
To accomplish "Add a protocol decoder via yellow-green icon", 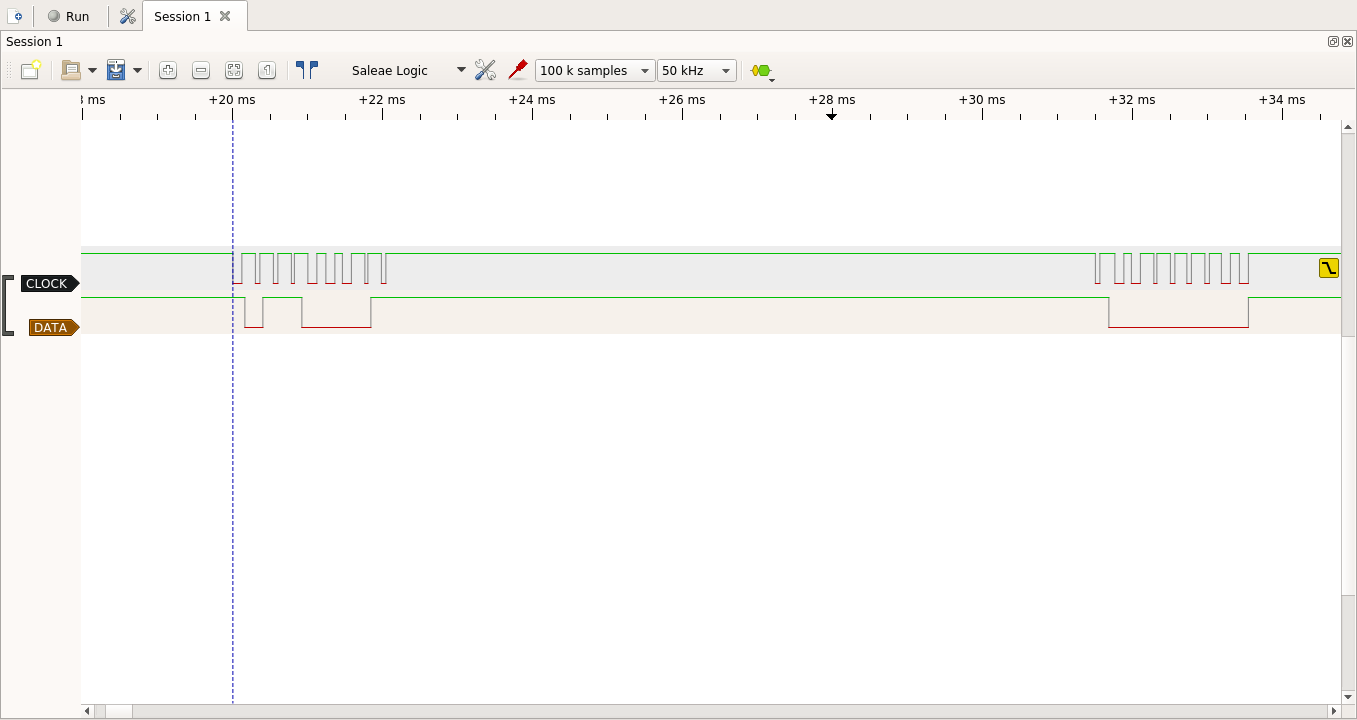I will tap(762, 71).
